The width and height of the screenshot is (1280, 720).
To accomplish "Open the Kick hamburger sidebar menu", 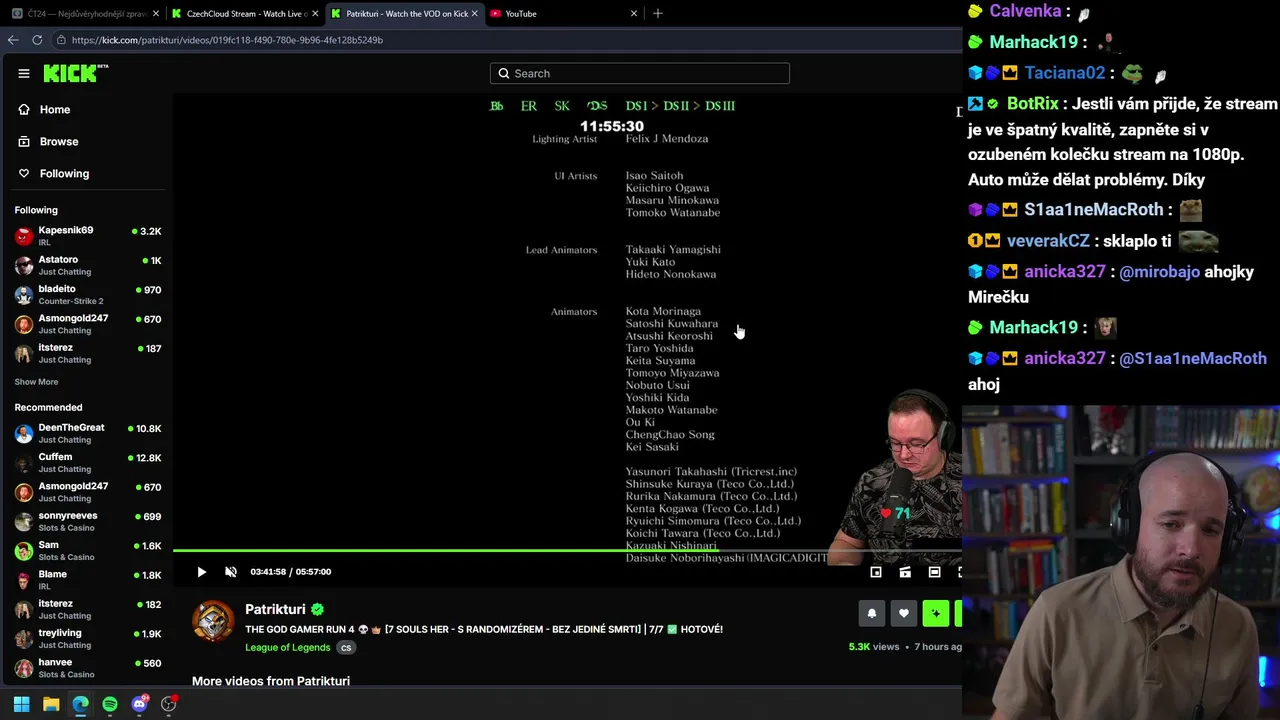I will tap(23, 73).
